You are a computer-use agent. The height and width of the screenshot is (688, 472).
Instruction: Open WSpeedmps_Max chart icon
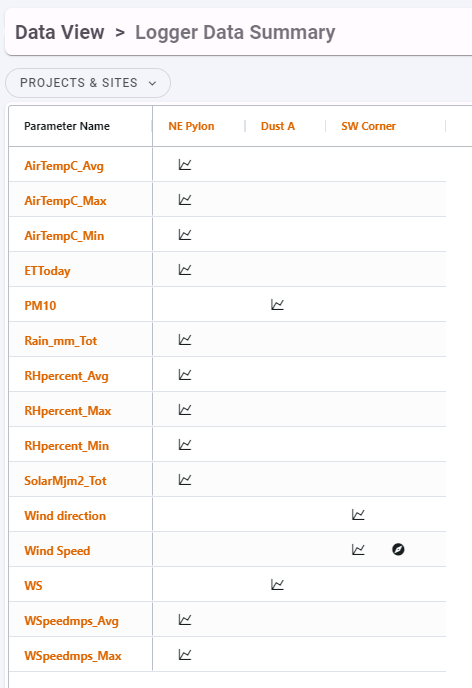click(185, 655)
